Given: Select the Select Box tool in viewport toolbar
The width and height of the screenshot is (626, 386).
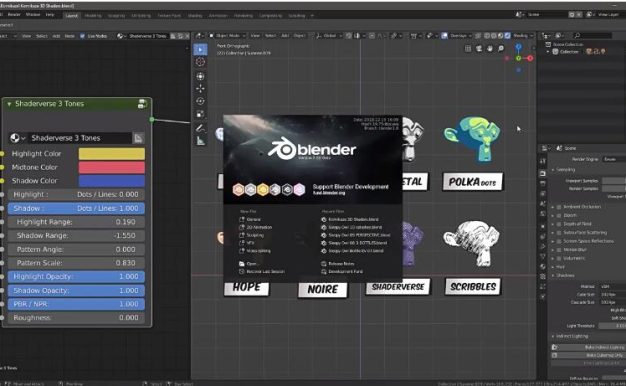Looking at the screenshot, I should pos(200,49).
